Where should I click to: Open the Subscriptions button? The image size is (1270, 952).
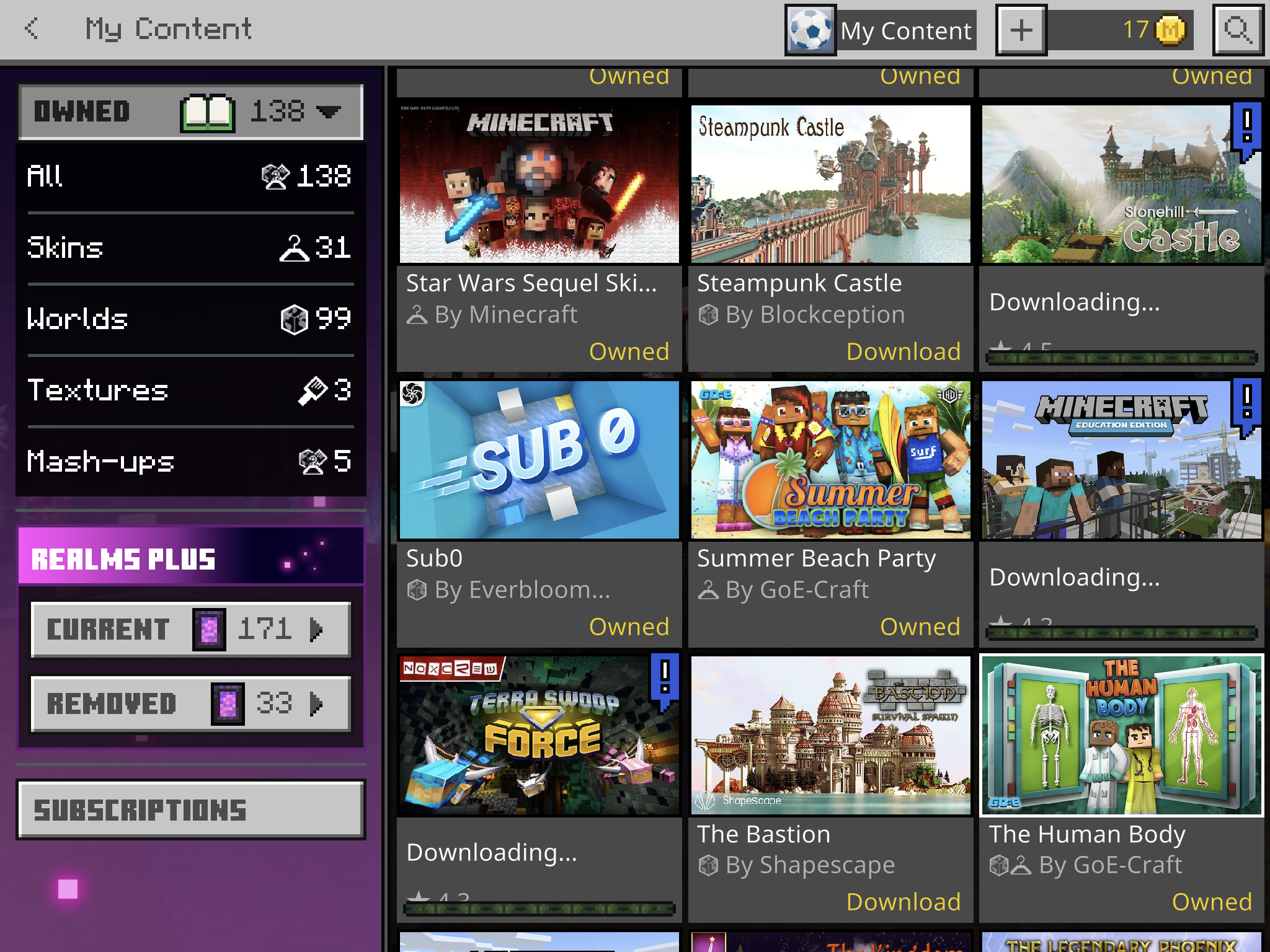pyautogui.click(x=191, y=810)
